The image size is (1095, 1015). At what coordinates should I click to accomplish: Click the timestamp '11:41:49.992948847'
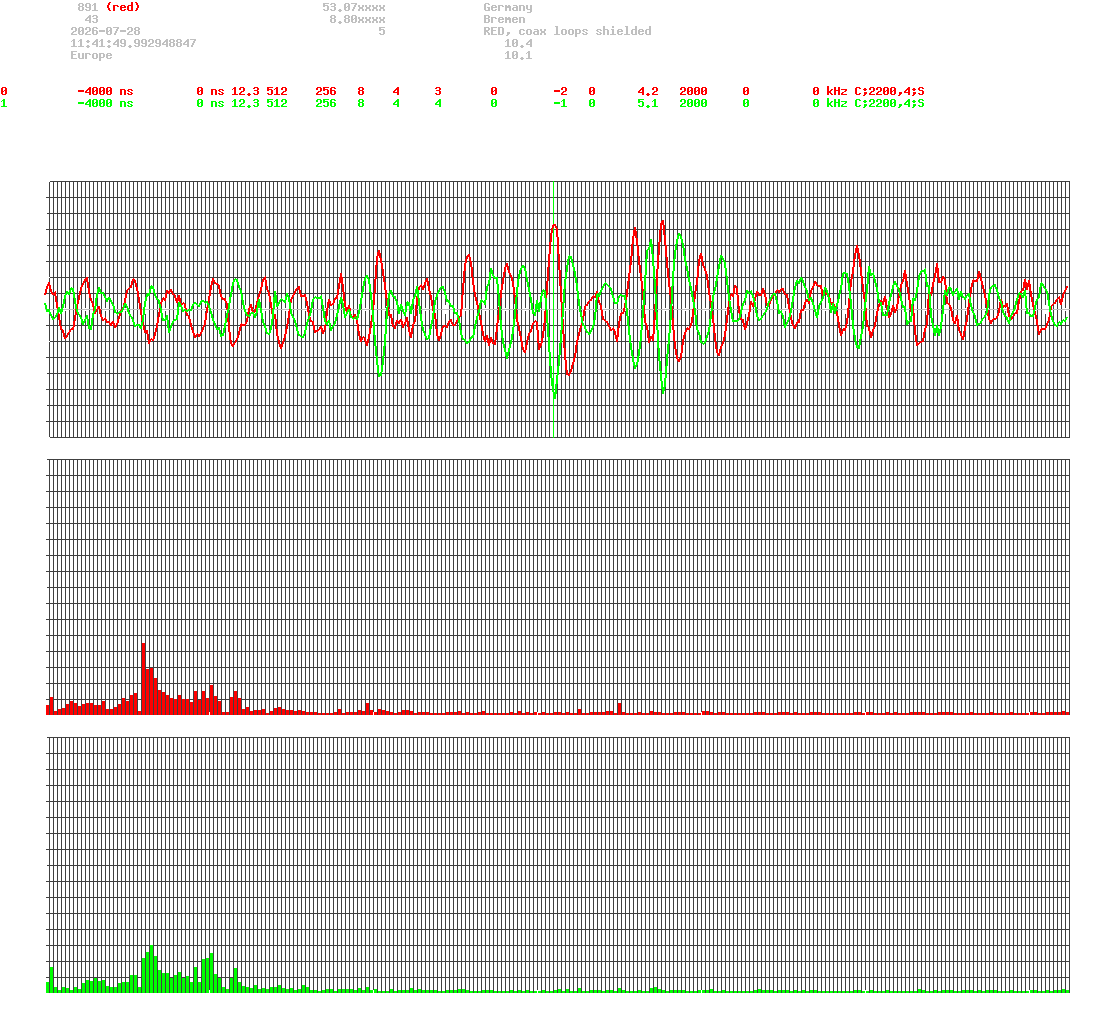[x=133, y=43]
